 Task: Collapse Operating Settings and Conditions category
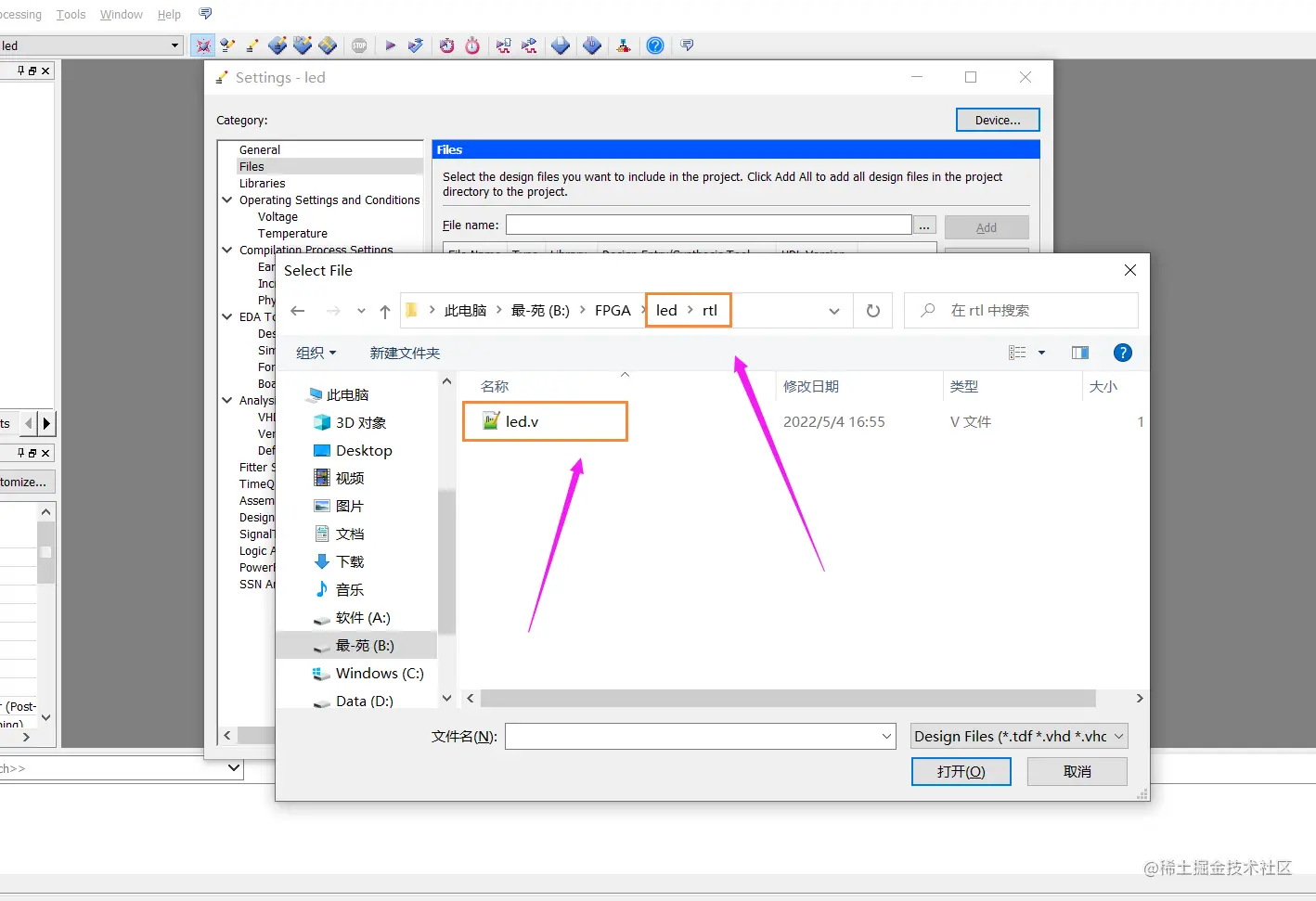click(227, 200)
